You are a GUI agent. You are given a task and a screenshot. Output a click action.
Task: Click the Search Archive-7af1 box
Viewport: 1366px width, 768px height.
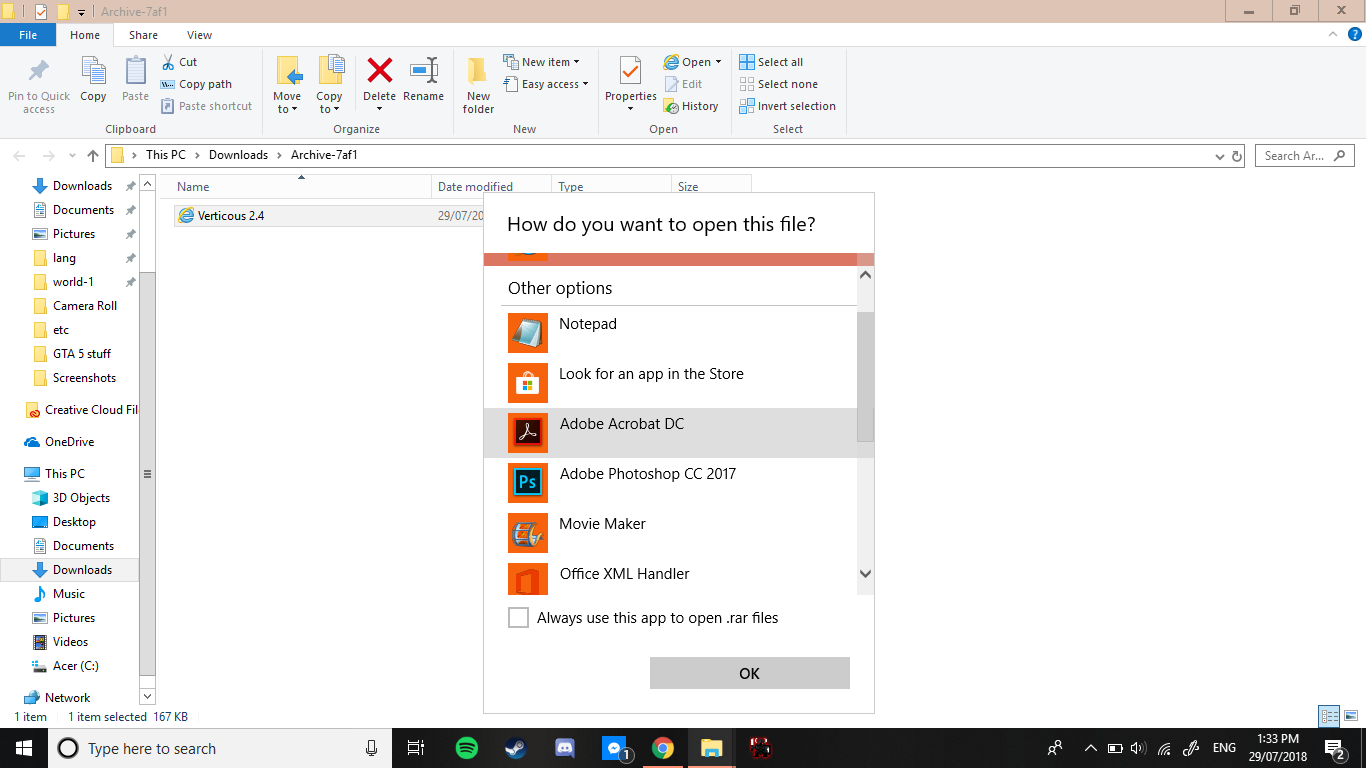1307,156
